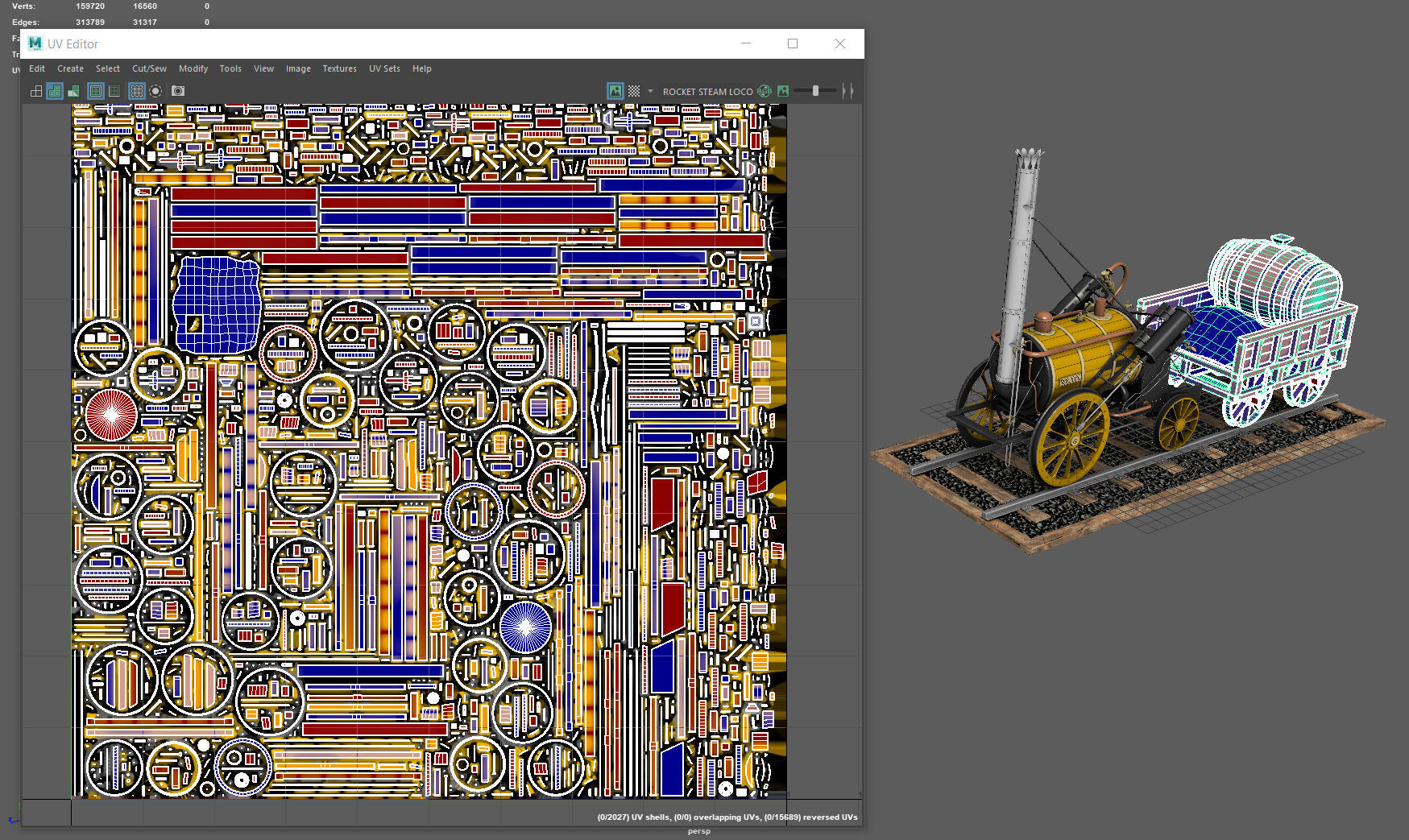Viewport: 1409px width, 840px height.
Task: Click the UV shells status text
Action: tap(727, 817)
